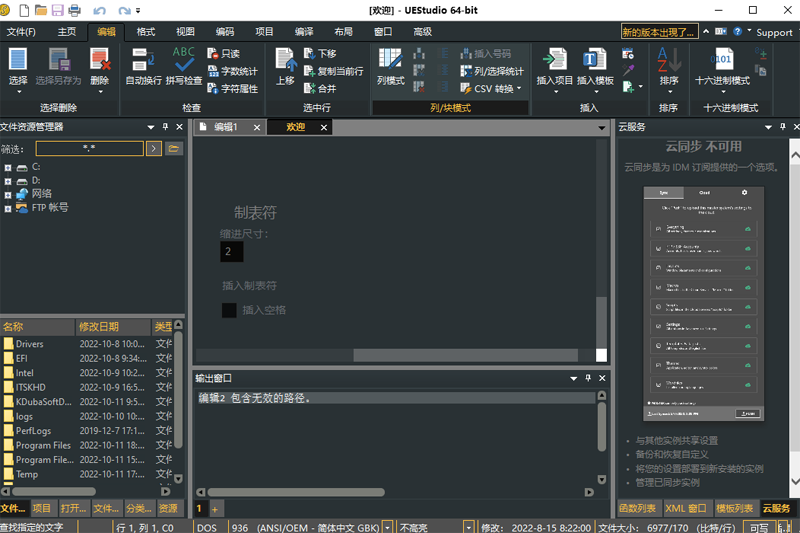The image size is (800, 533).
Task: Click the Move Up (上移) line icon
Action: 285,60
